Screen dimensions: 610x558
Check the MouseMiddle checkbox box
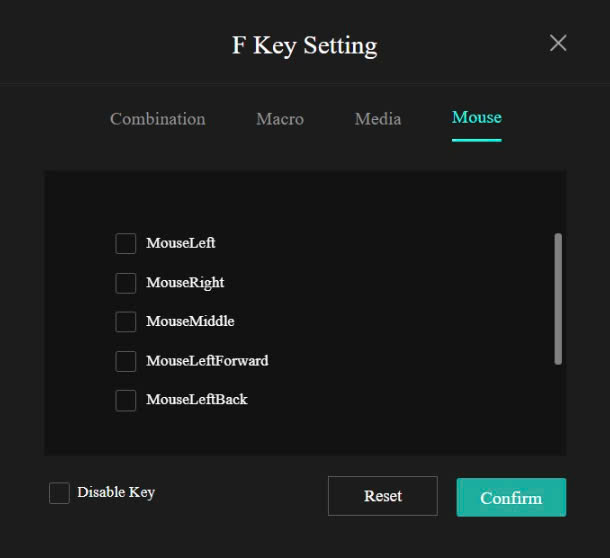(x=126, y=322)
